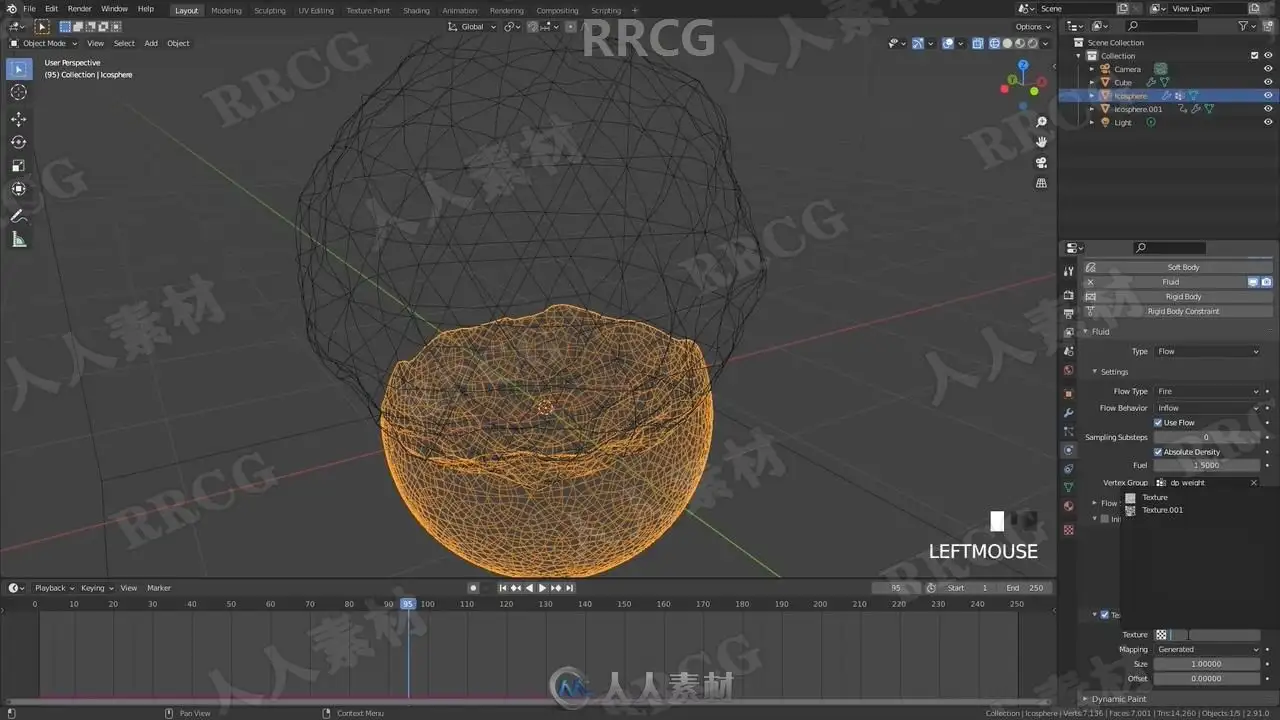Click the new collection icon in outliner
The height and width of the screenshot is (720, 1280).
pyautogui.click(x=1268, y=26)
